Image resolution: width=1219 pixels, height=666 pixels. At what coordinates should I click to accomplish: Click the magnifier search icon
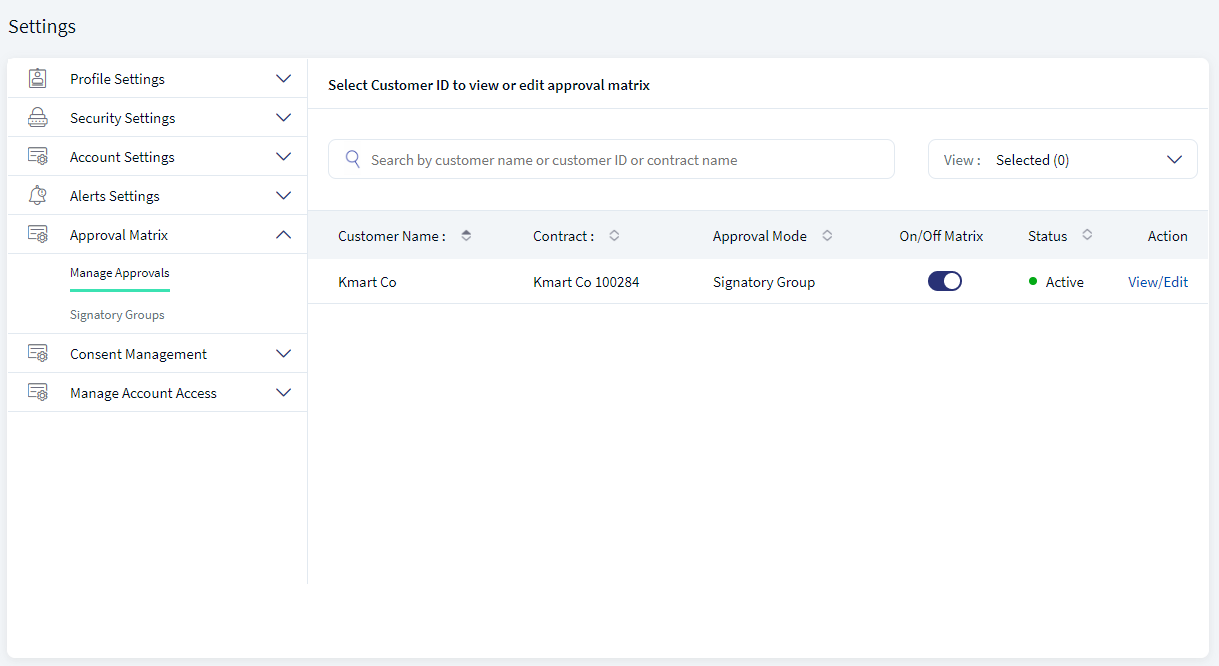click(353, 159)
